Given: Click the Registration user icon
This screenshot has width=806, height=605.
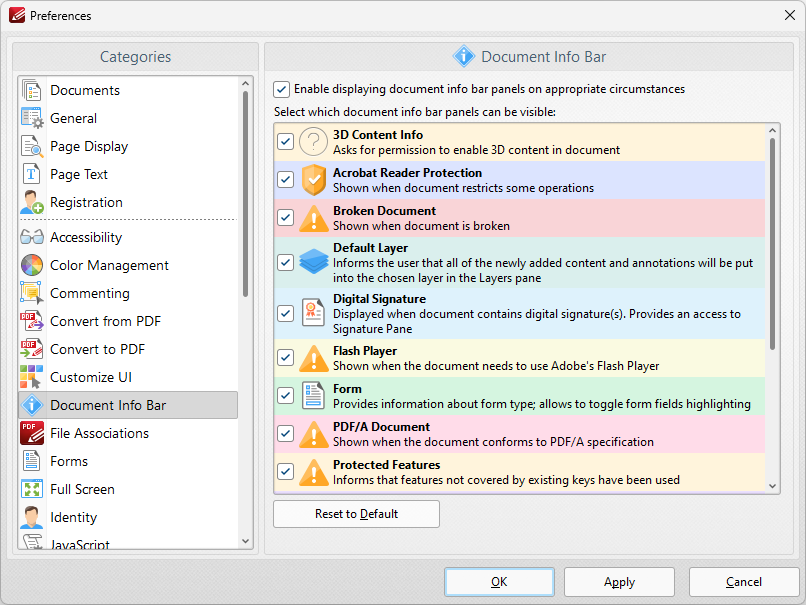Looking at the screenshot, I should 32,203.
